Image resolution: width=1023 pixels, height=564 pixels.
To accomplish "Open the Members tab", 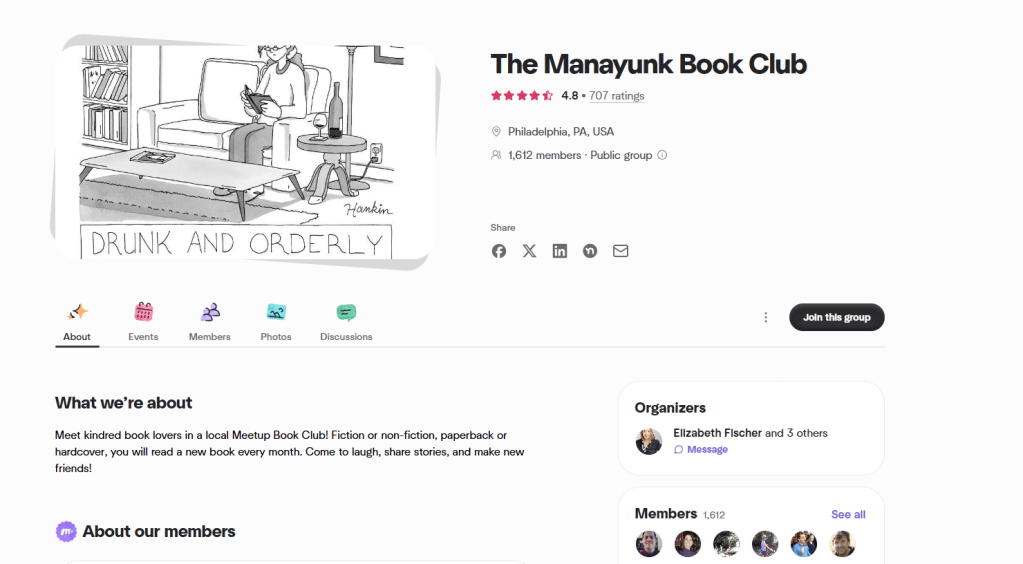I will click(209, 322).
